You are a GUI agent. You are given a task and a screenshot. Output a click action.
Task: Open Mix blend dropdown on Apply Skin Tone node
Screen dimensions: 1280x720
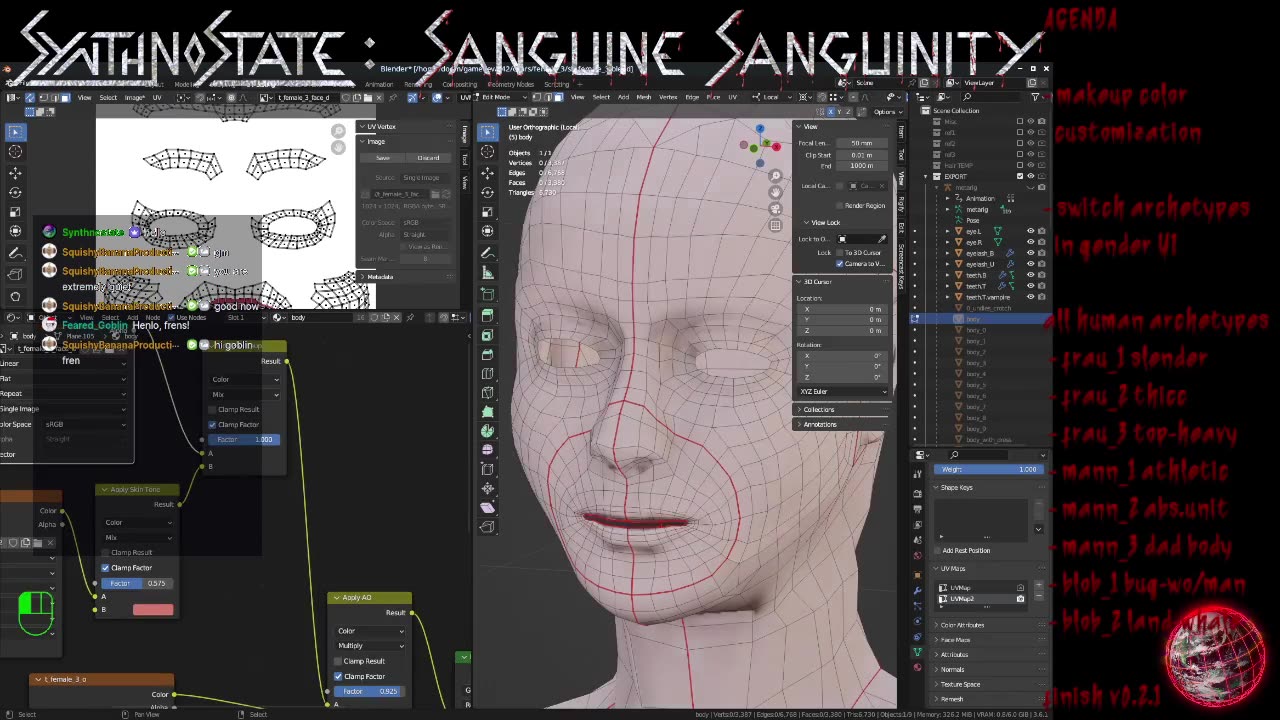point(139,538)
